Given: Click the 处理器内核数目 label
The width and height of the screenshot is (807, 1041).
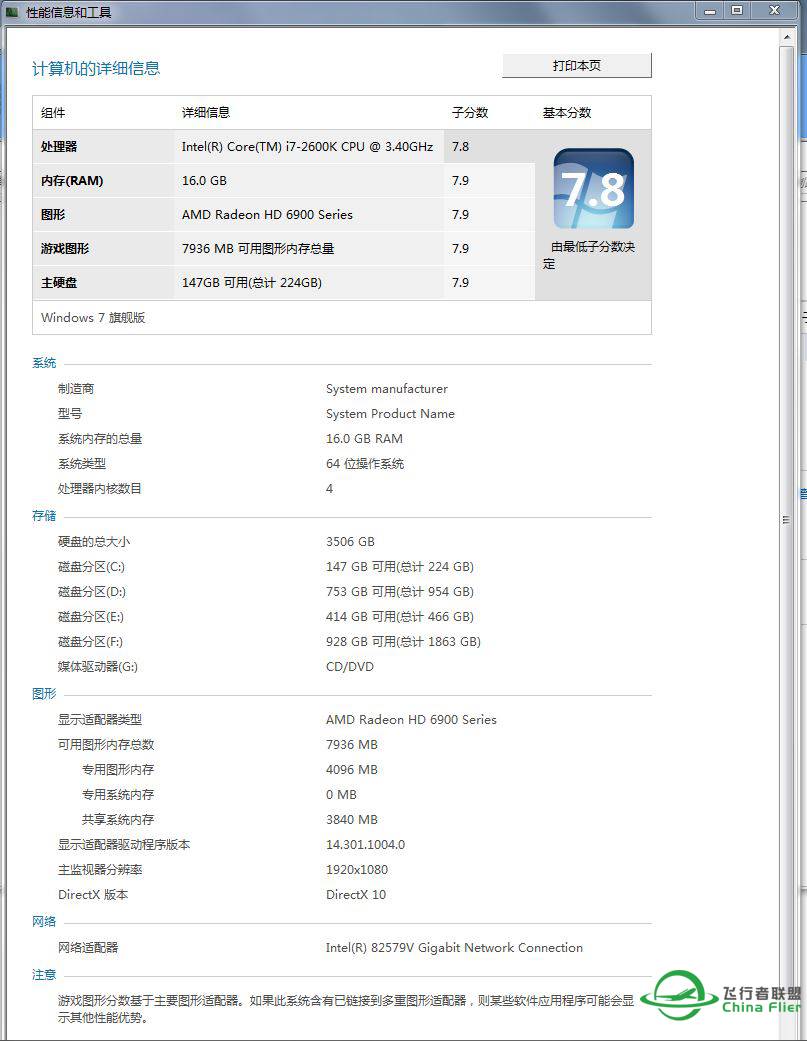Looking at the screenshot, I should [x=100, y=489].
